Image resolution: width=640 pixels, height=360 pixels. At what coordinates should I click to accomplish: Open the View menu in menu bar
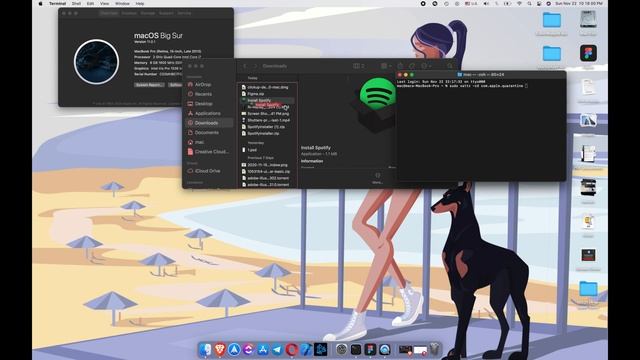[104, 4]
